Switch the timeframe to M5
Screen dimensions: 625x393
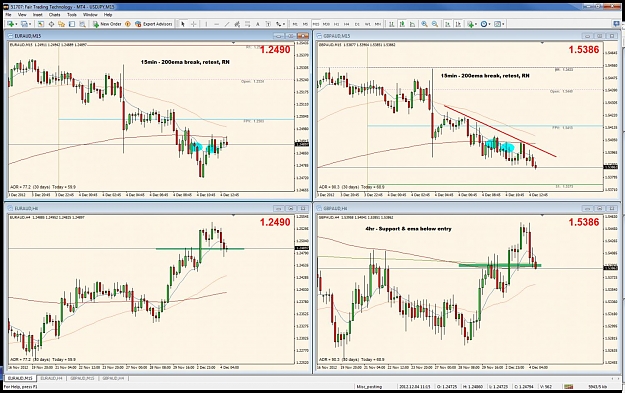pyautogui.click(x=305, y=24)
